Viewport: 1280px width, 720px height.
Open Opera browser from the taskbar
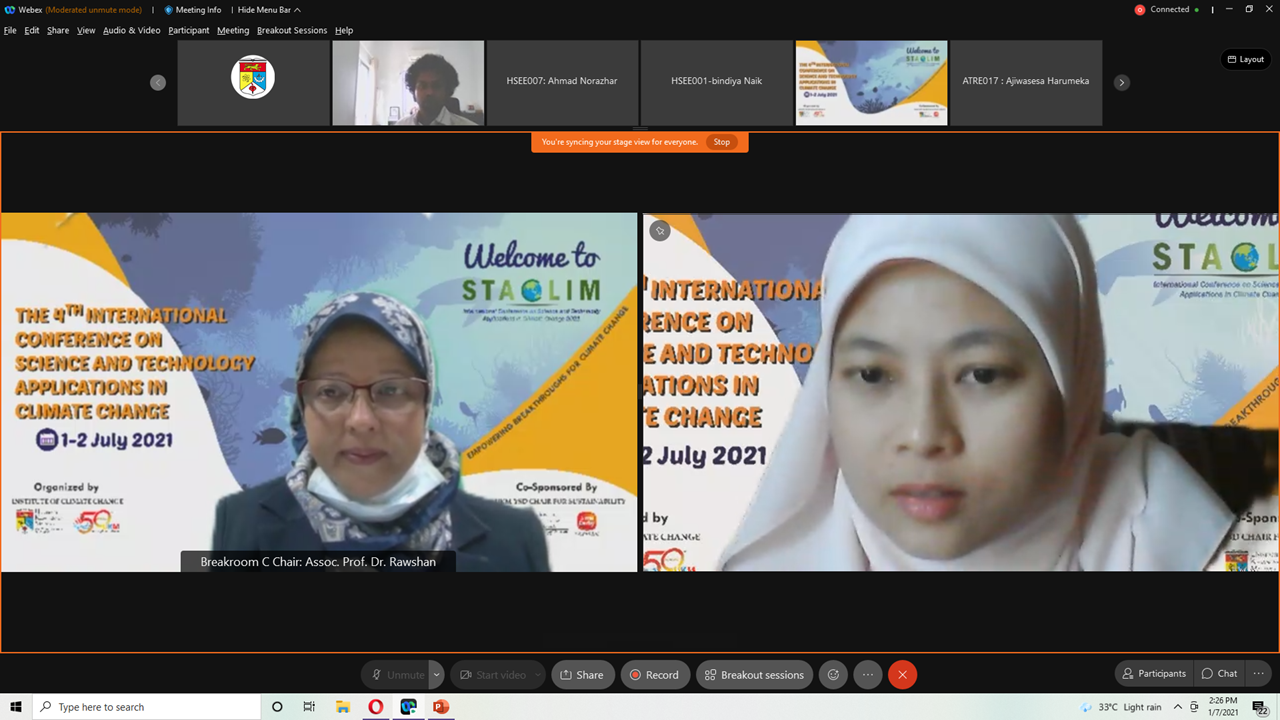(376, 707)
